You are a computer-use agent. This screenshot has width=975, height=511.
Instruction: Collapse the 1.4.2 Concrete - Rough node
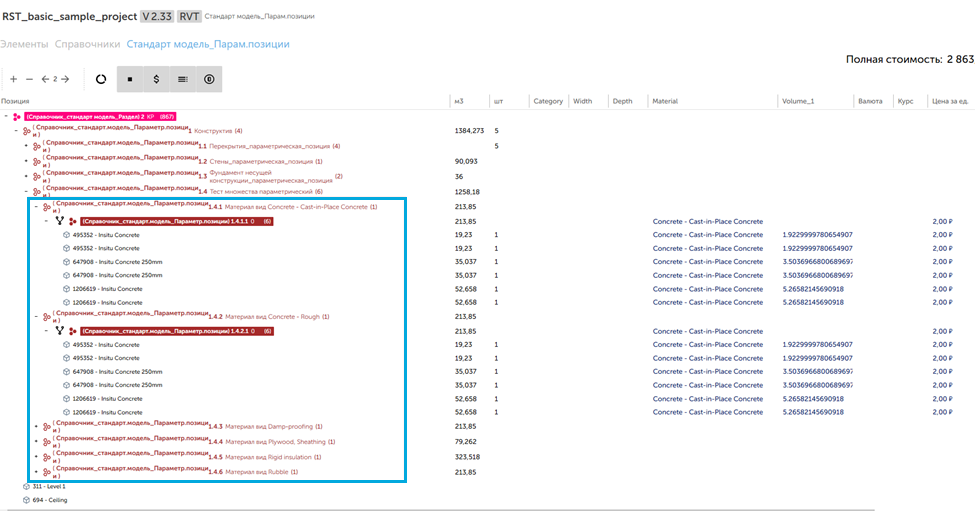click(35, 317)
